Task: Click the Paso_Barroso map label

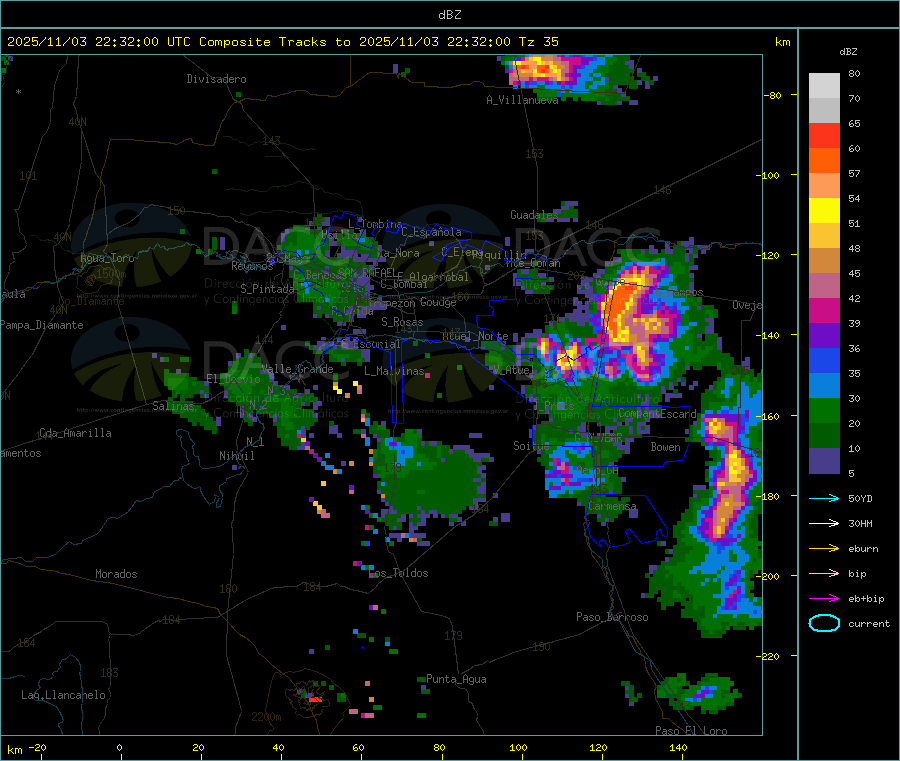Action: 612,617
